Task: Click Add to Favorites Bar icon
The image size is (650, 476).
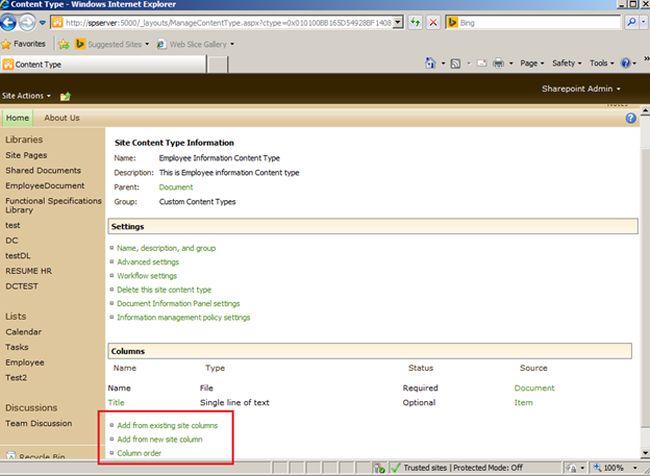Action: (63, 44)
